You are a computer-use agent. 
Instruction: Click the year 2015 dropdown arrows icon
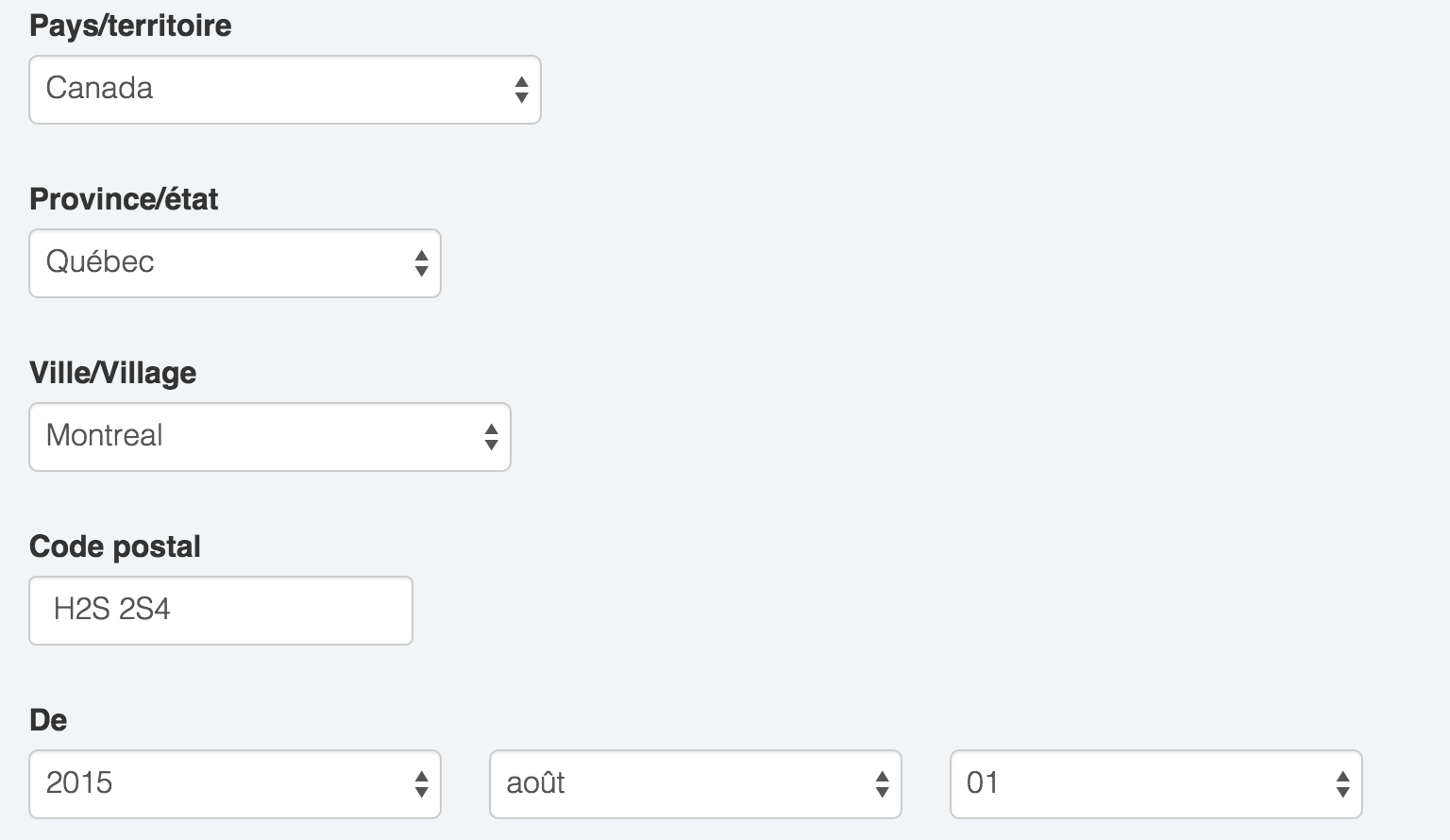421,784
